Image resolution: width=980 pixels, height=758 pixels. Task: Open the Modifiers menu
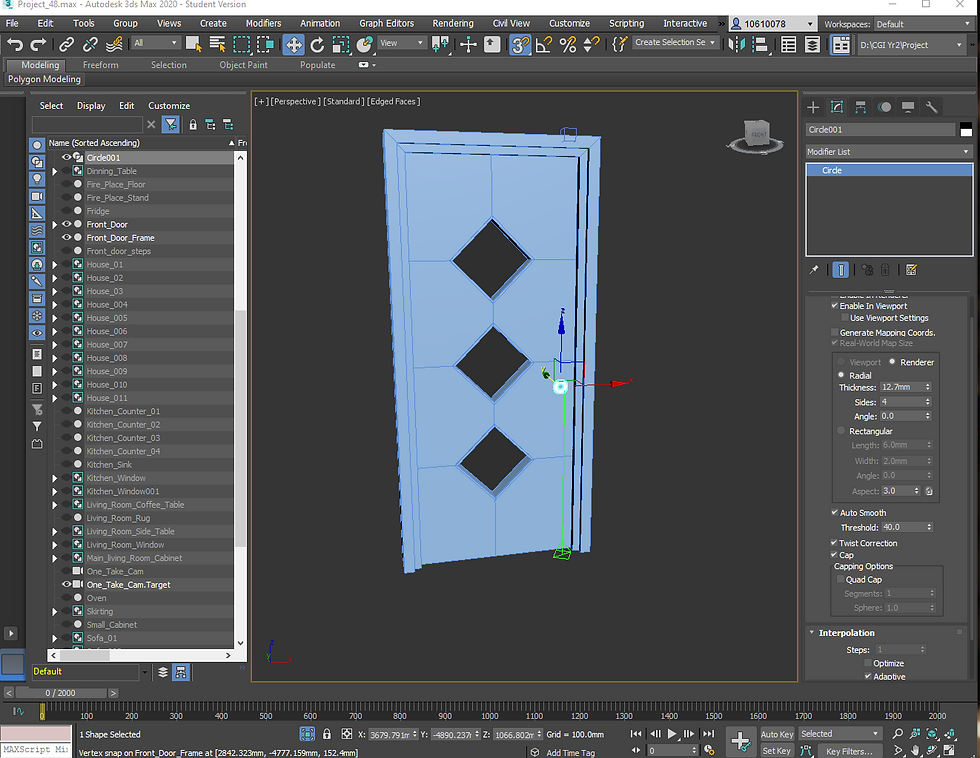point(263,23)
